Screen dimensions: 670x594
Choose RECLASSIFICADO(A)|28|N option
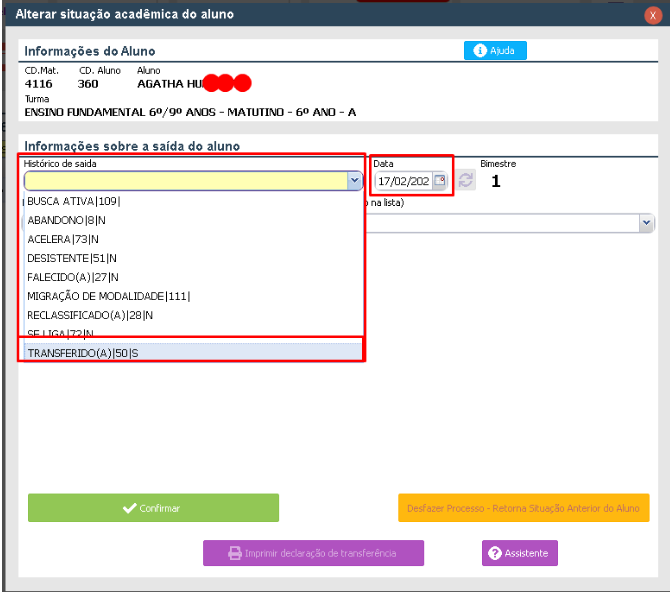(x=90, y=315)
